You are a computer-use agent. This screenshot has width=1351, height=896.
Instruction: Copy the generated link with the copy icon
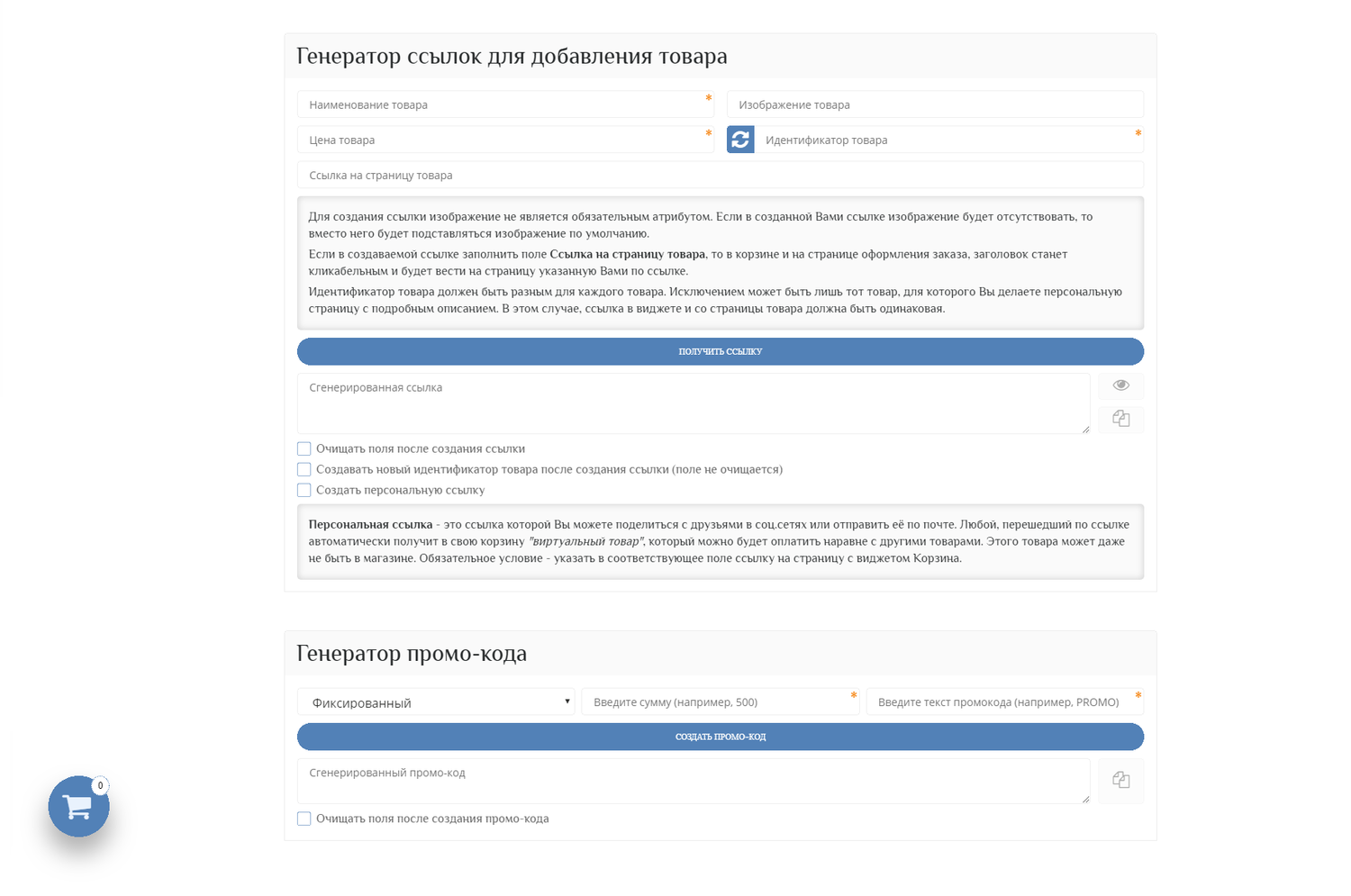pos(1120,419)
